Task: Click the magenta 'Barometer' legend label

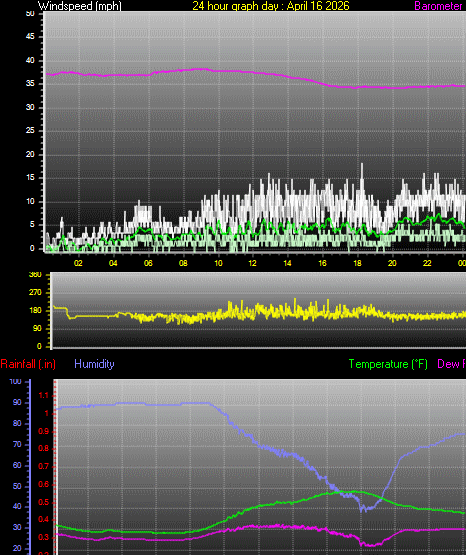Action: pos(438,6)
